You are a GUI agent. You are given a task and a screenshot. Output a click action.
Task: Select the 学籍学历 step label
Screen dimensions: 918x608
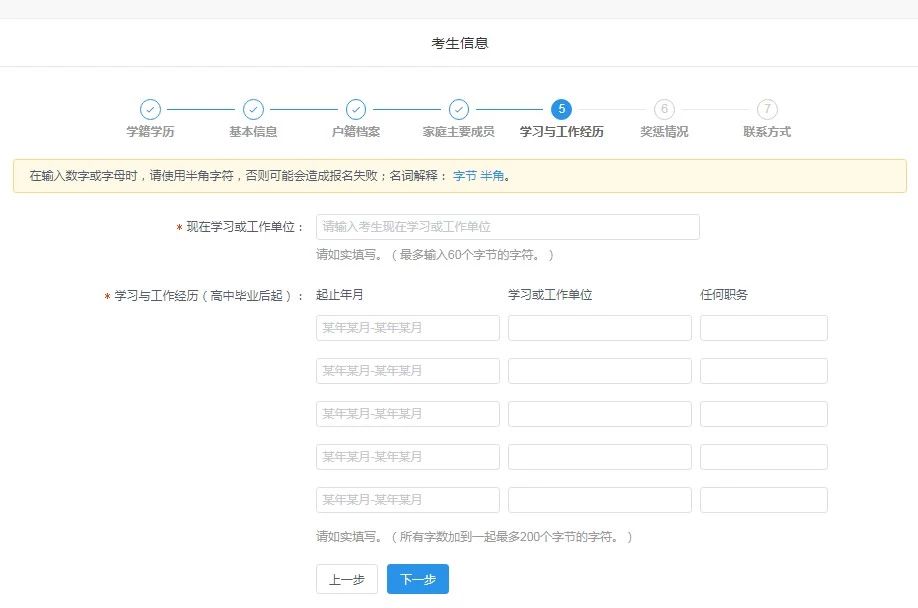pyautogui.click(x=151, y=131)
